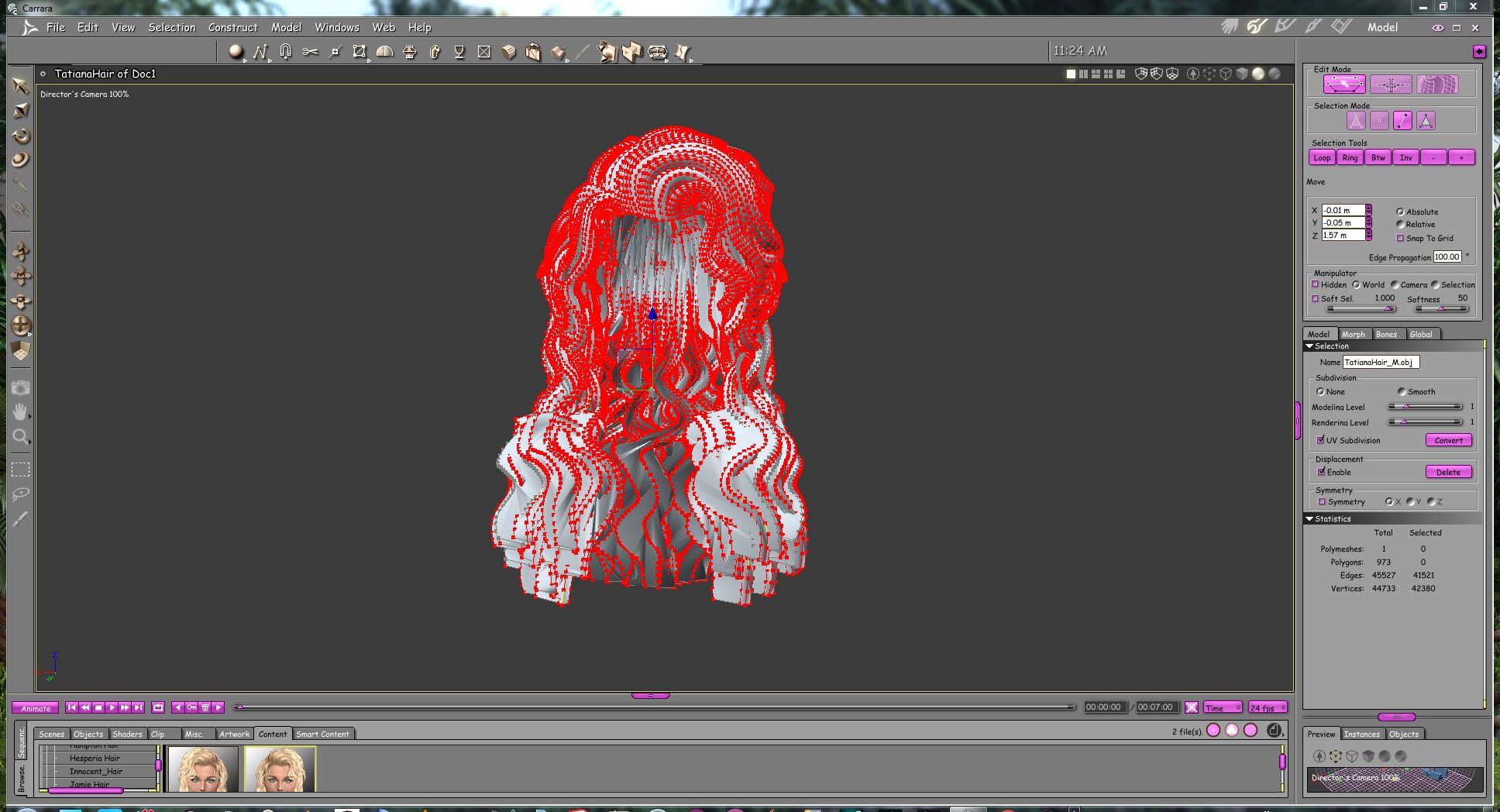
Task: Select the crossed-square tool in the toolbar
Action: tap(484, 52)
